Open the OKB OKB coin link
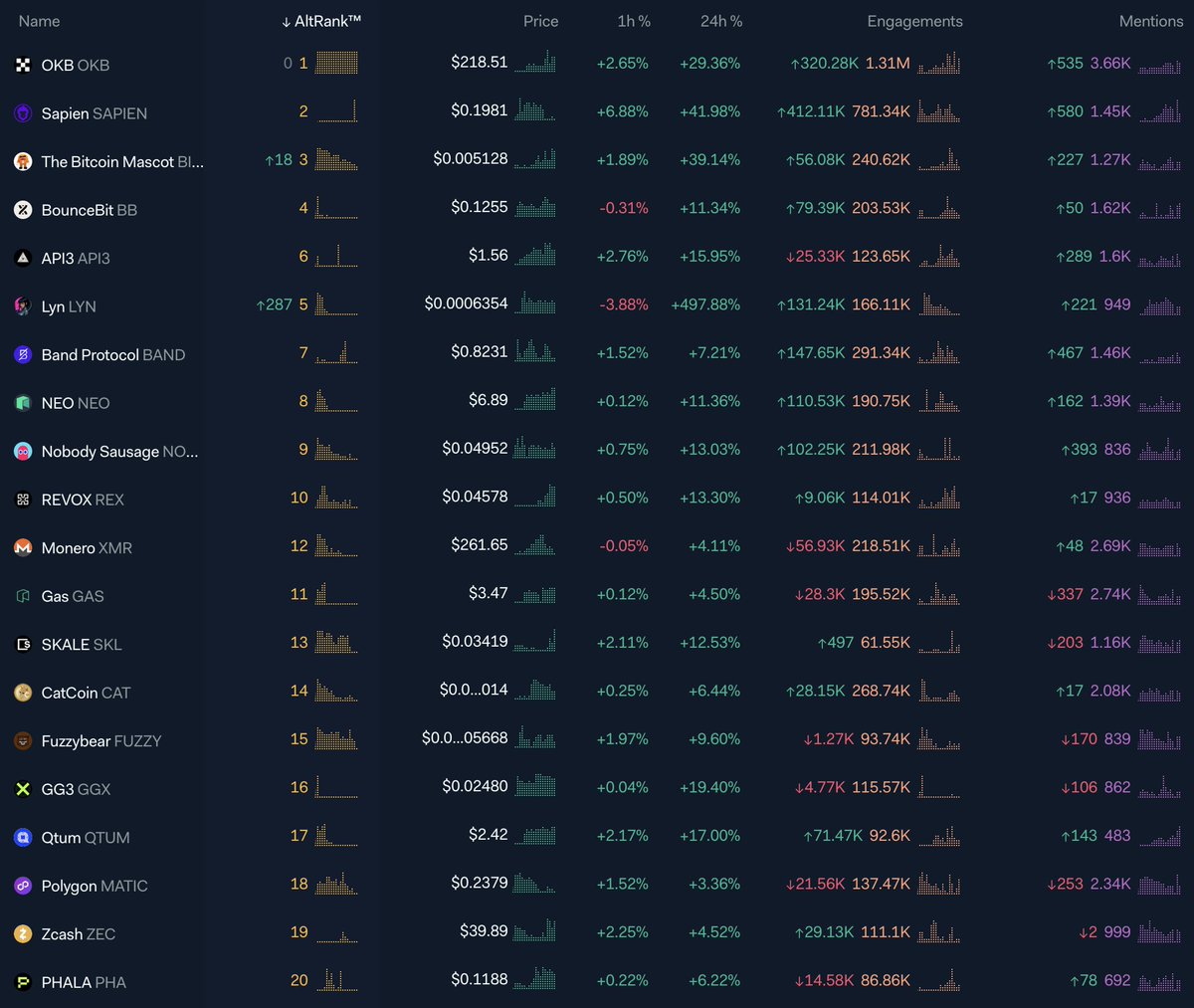Screen dimensions: 1194x1008 [x=76, y=65]
